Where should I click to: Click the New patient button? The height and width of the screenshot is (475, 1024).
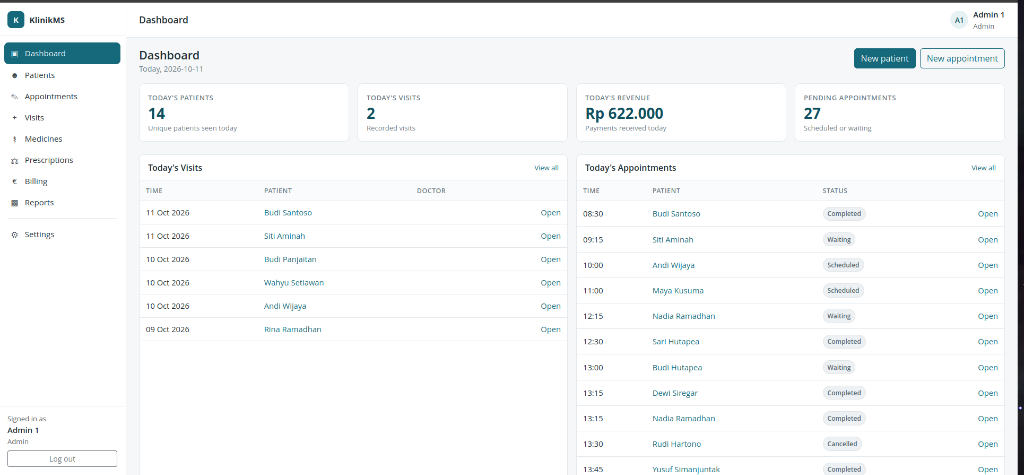coord(884,58)
